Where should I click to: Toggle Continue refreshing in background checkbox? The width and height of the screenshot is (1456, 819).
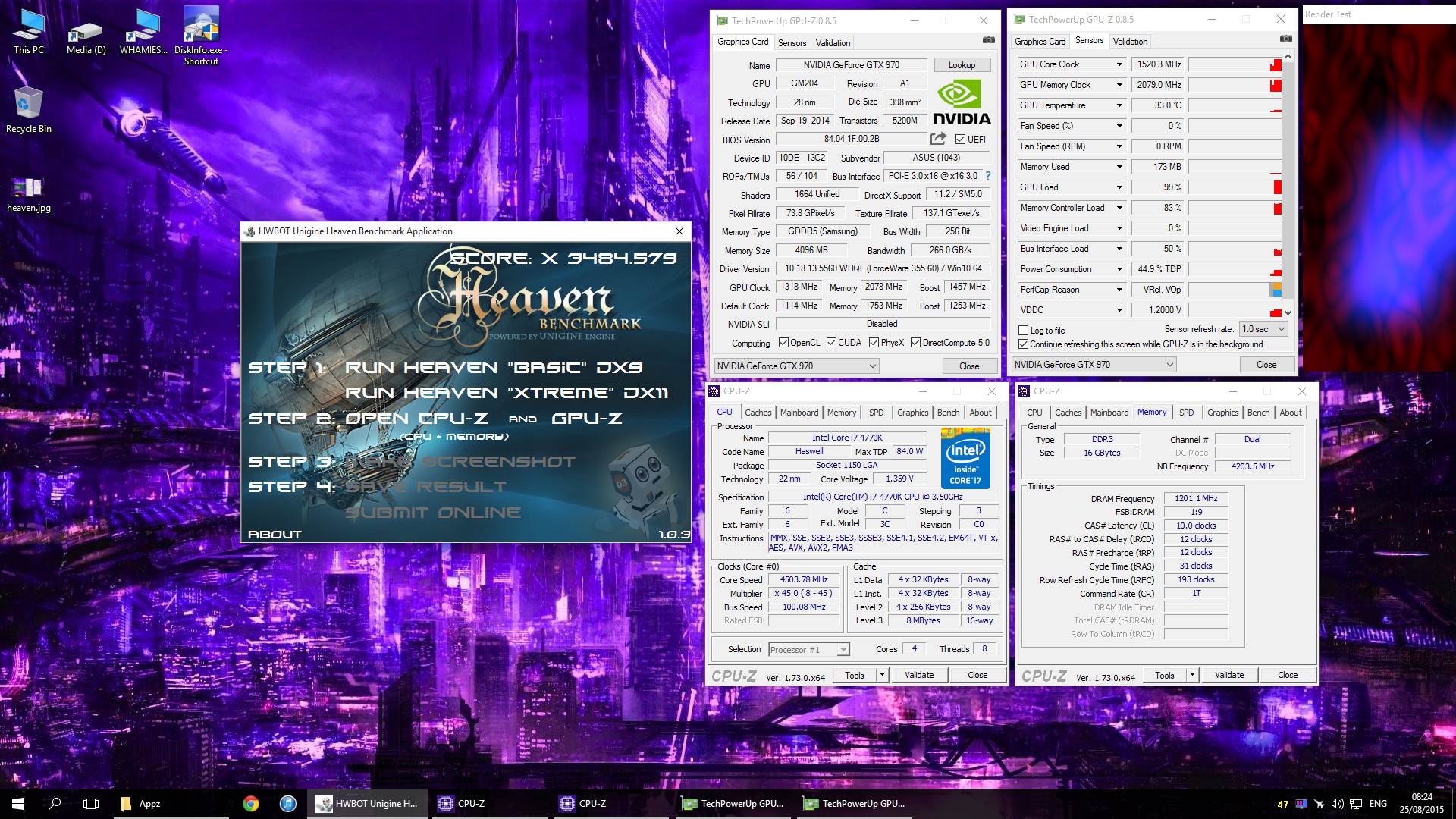1023,344
